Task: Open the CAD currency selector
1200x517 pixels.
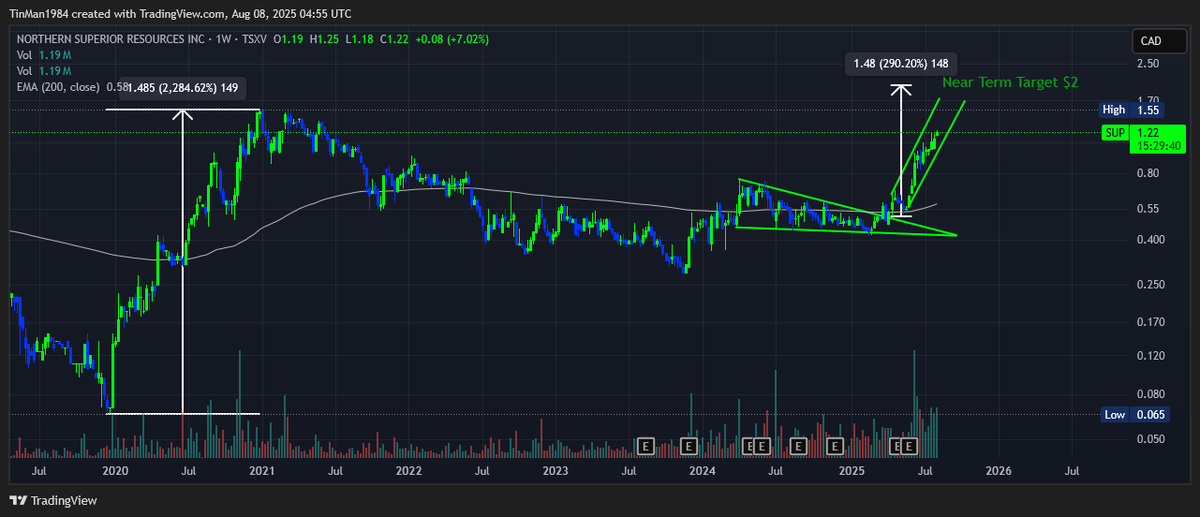Action: tap(1159, 42)
